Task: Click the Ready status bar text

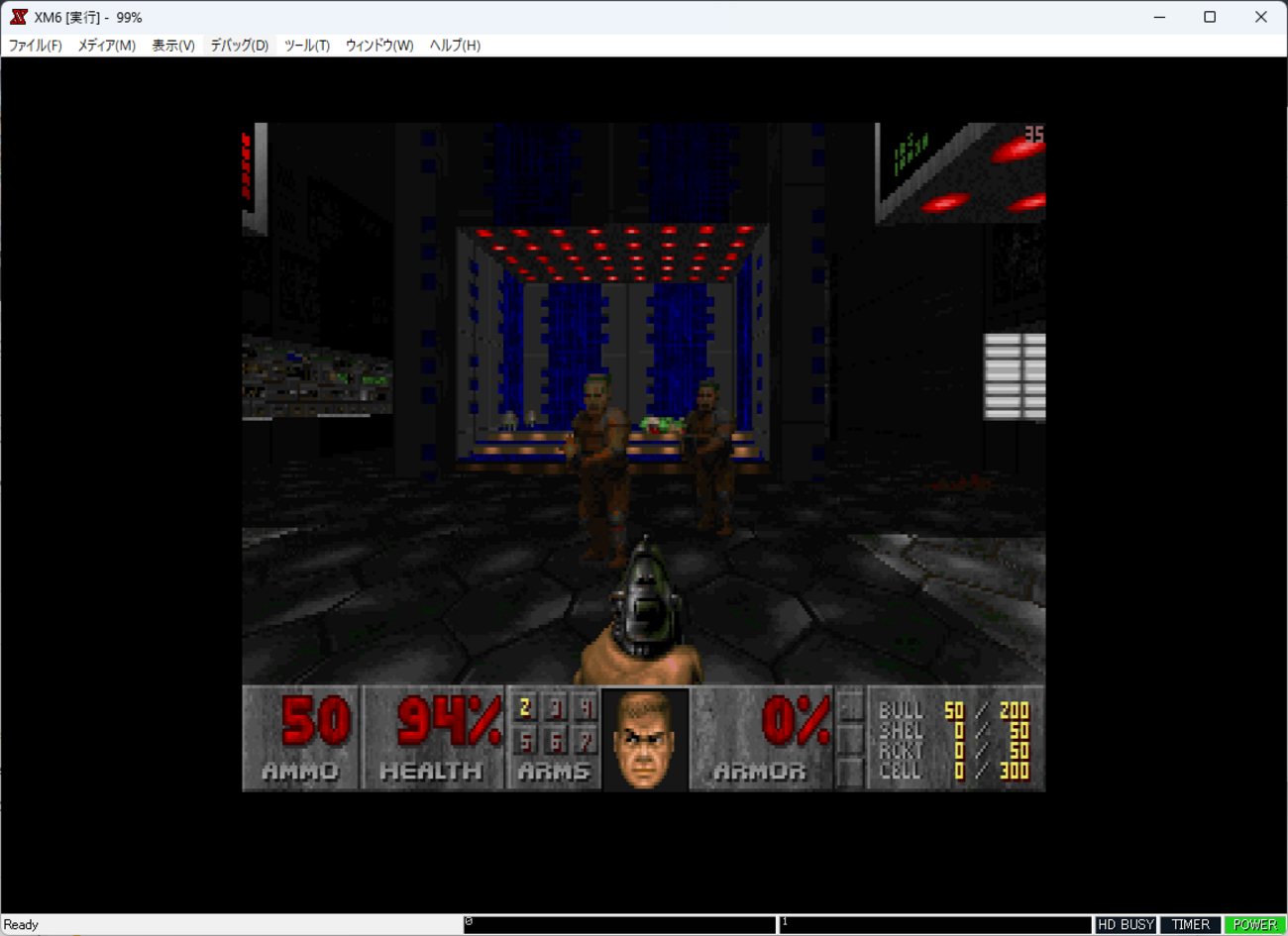Action: 21,925
